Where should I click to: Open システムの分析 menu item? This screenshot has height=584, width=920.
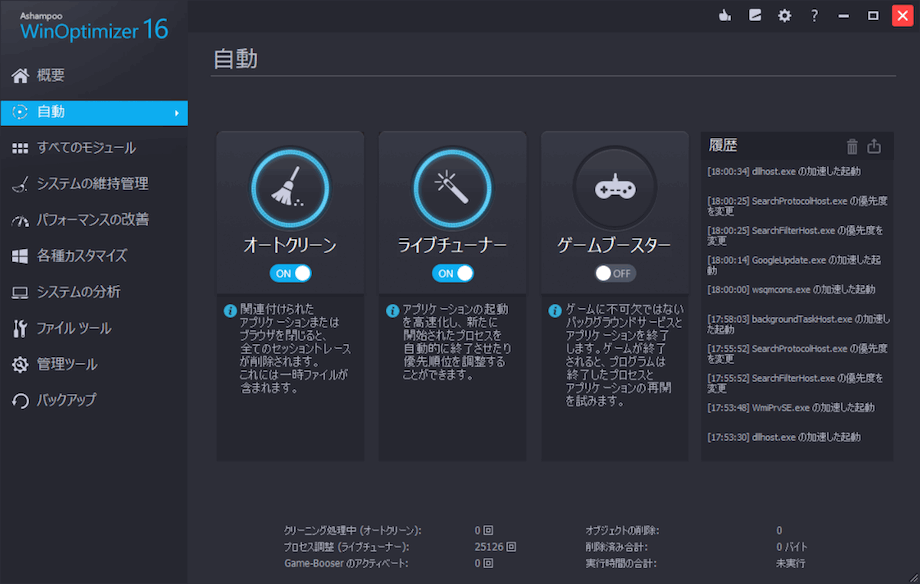click(x=94, y=292)
